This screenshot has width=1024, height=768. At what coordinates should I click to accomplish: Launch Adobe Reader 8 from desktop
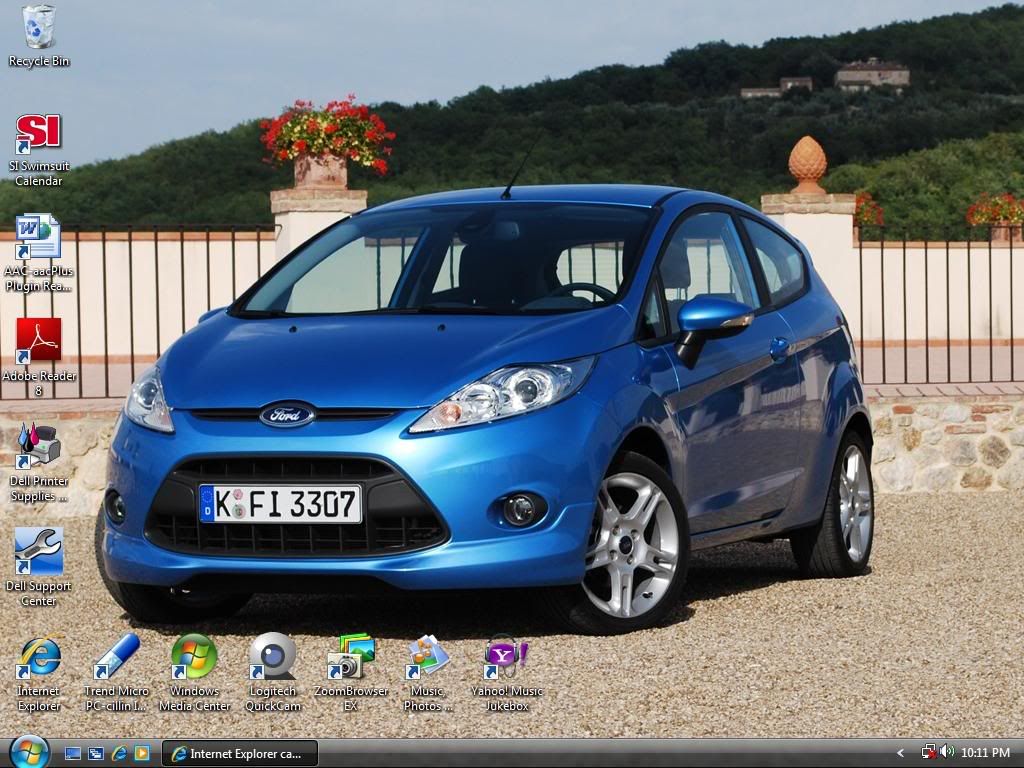coord(38,342)
